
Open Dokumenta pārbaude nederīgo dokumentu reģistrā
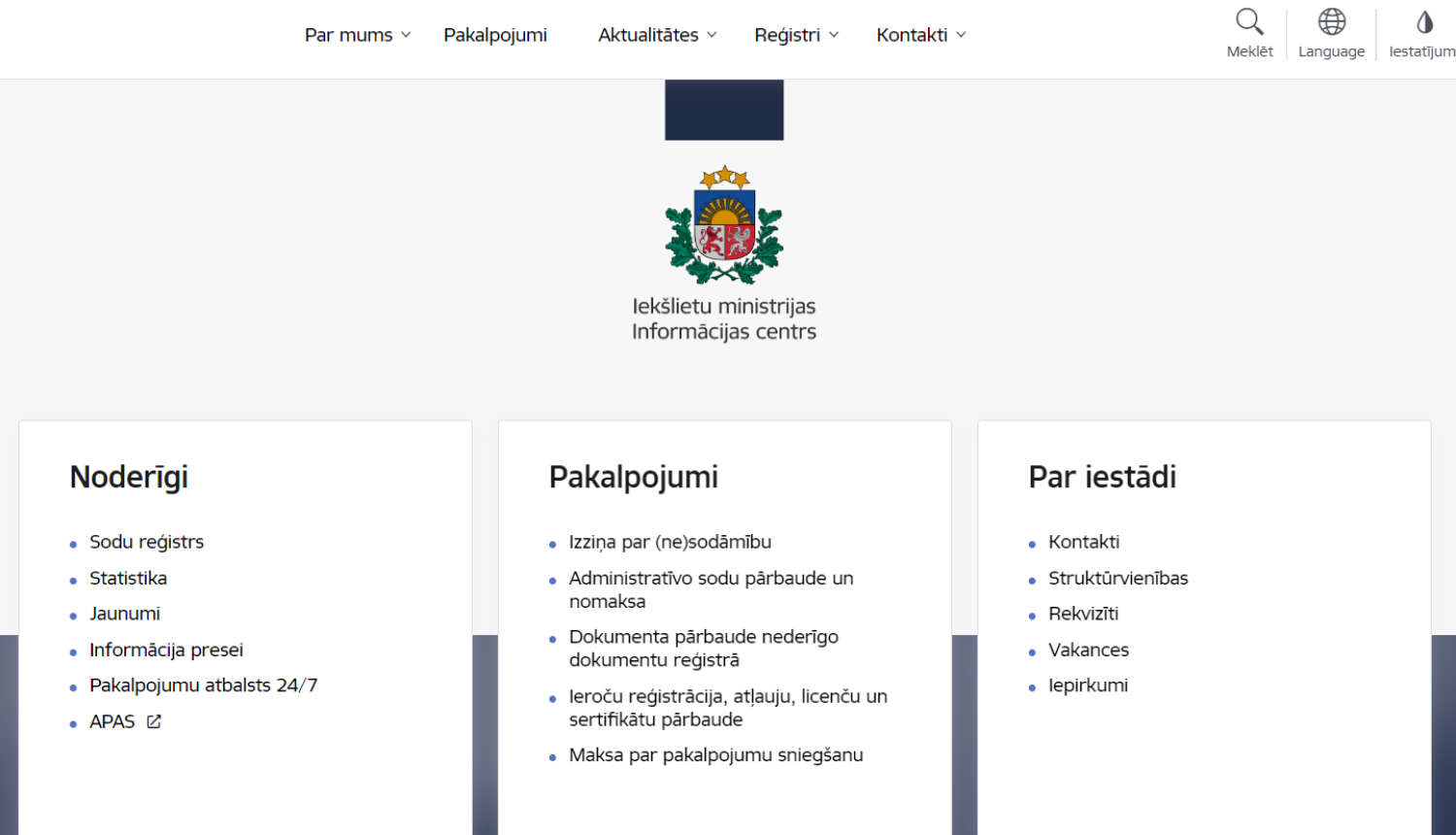coord(704,649)
